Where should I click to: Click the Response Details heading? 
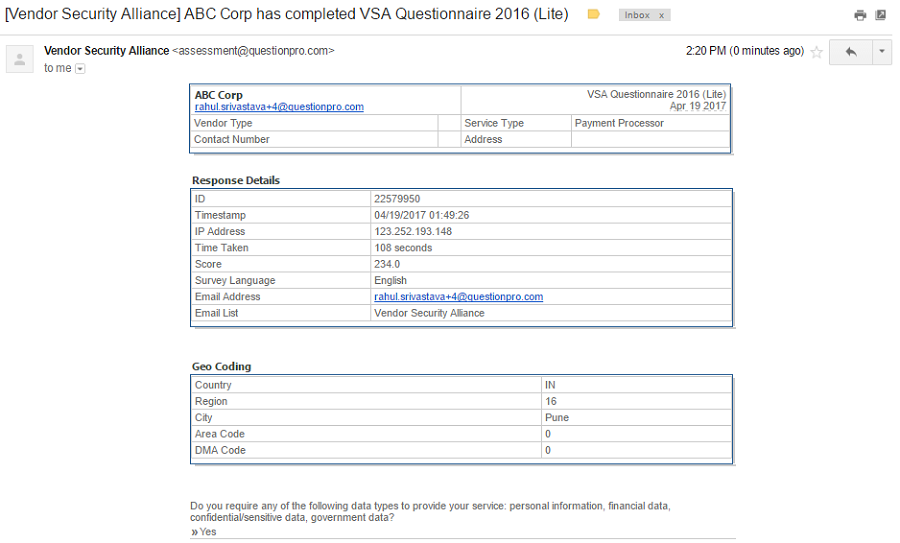pos(236,181)
